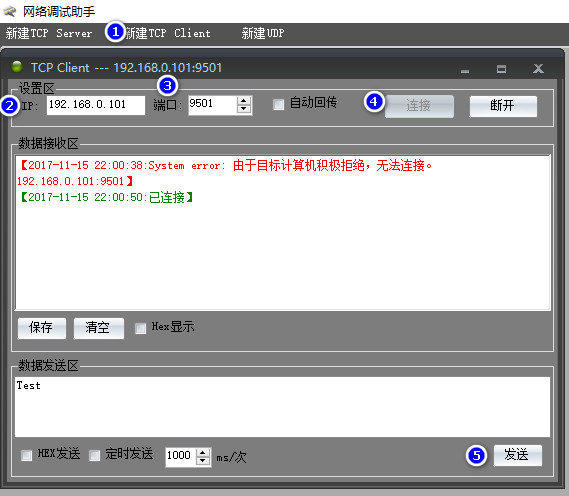569x496 pixels.
Task: Click the Test text in send area
Action: [x=28, y=385]
